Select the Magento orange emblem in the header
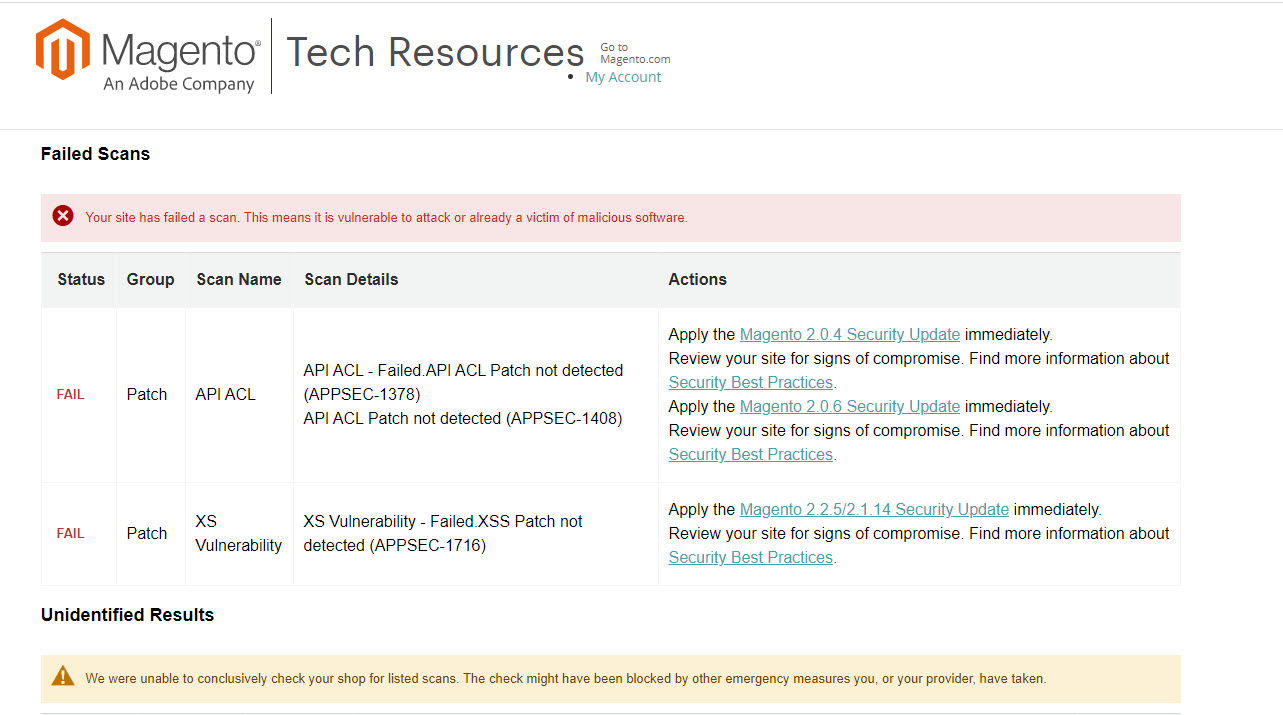This screenshot has width=1283, height=715. coord(60,48)
